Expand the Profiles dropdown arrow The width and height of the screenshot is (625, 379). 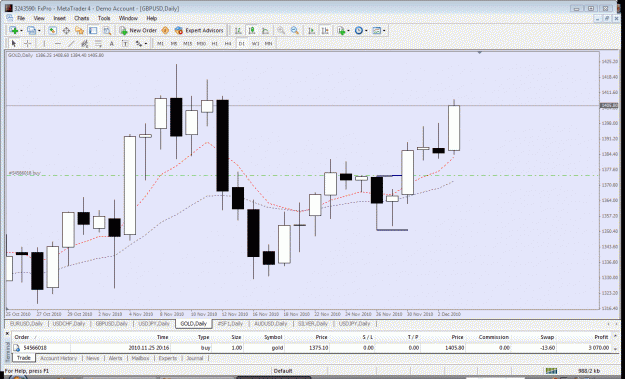click(x=39, y=31)
